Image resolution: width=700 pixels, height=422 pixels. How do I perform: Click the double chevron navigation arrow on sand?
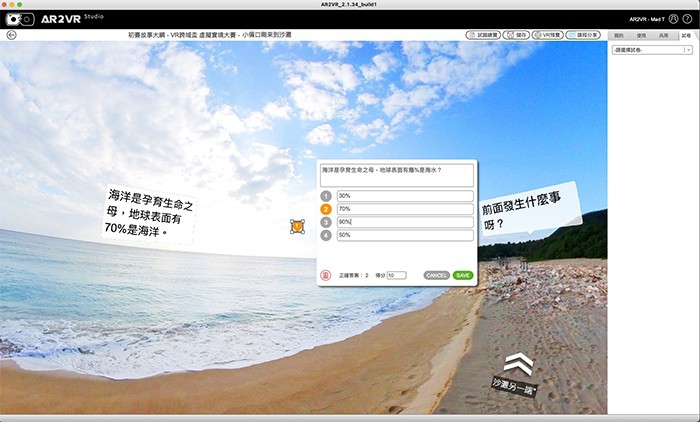518,363
